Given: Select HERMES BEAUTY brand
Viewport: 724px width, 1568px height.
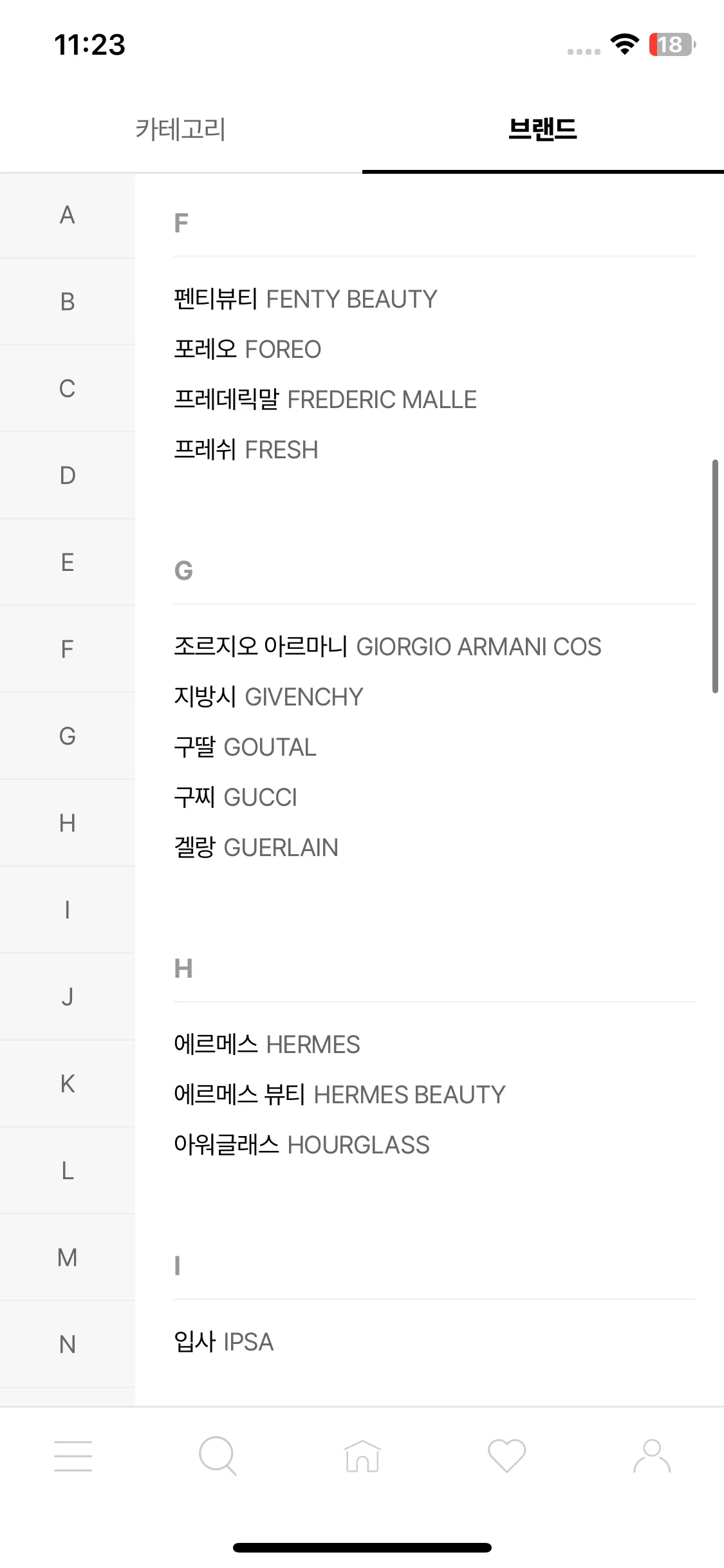Looking at the screenshot, I should (x=340, y=1095).
